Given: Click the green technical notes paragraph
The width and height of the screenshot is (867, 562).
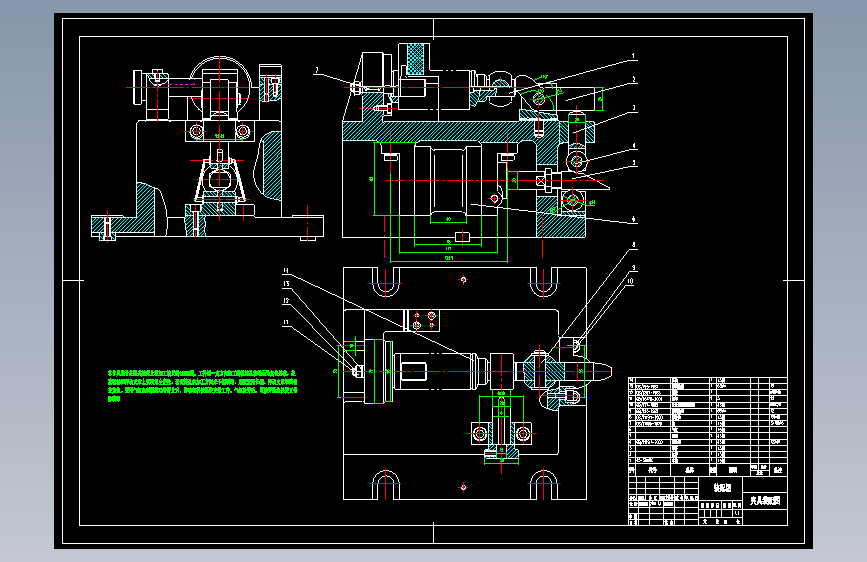Looking at the screenshot, I should click(202, 386).
